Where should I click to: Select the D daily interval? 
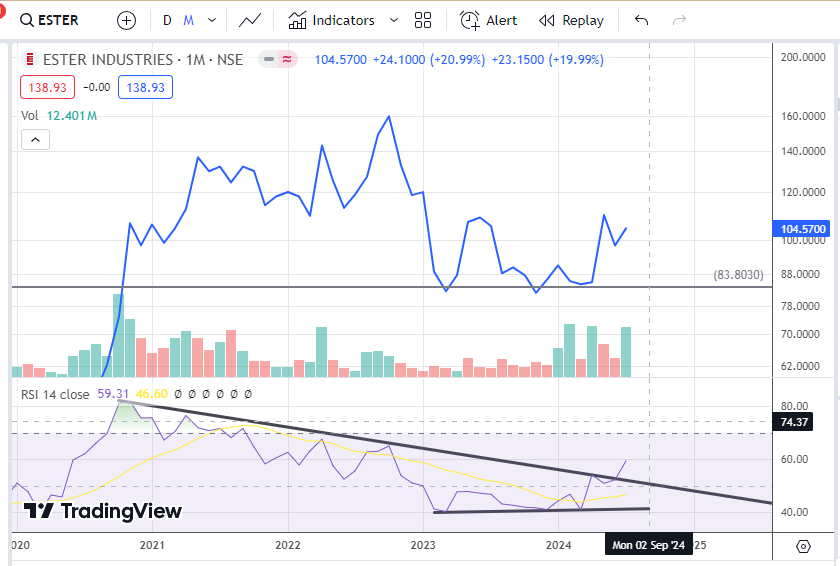167,20
